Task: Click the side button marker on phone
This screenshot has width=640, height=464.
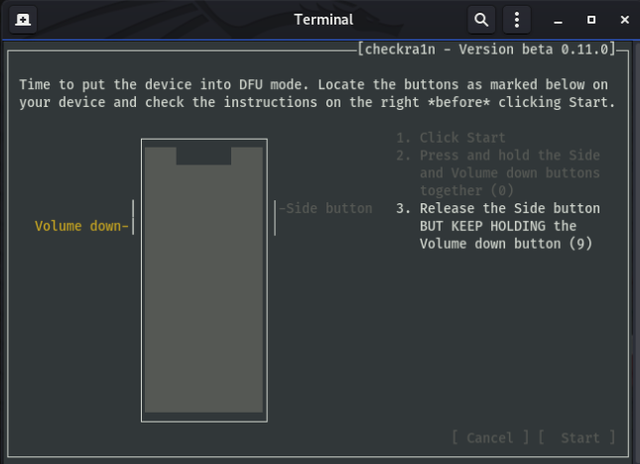Action: point(275,218)
